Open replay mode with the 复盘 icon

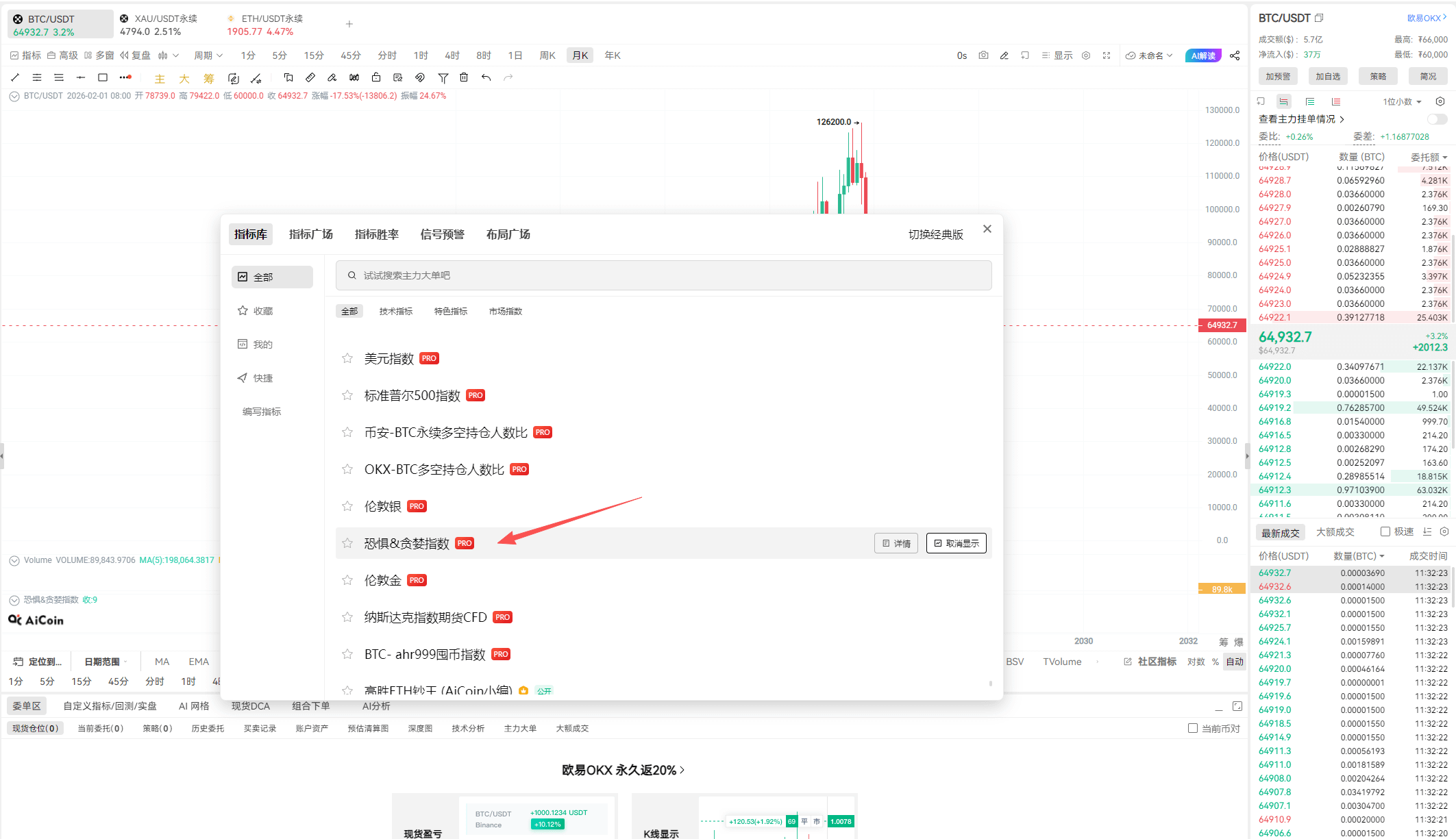(x=134, y=55)
